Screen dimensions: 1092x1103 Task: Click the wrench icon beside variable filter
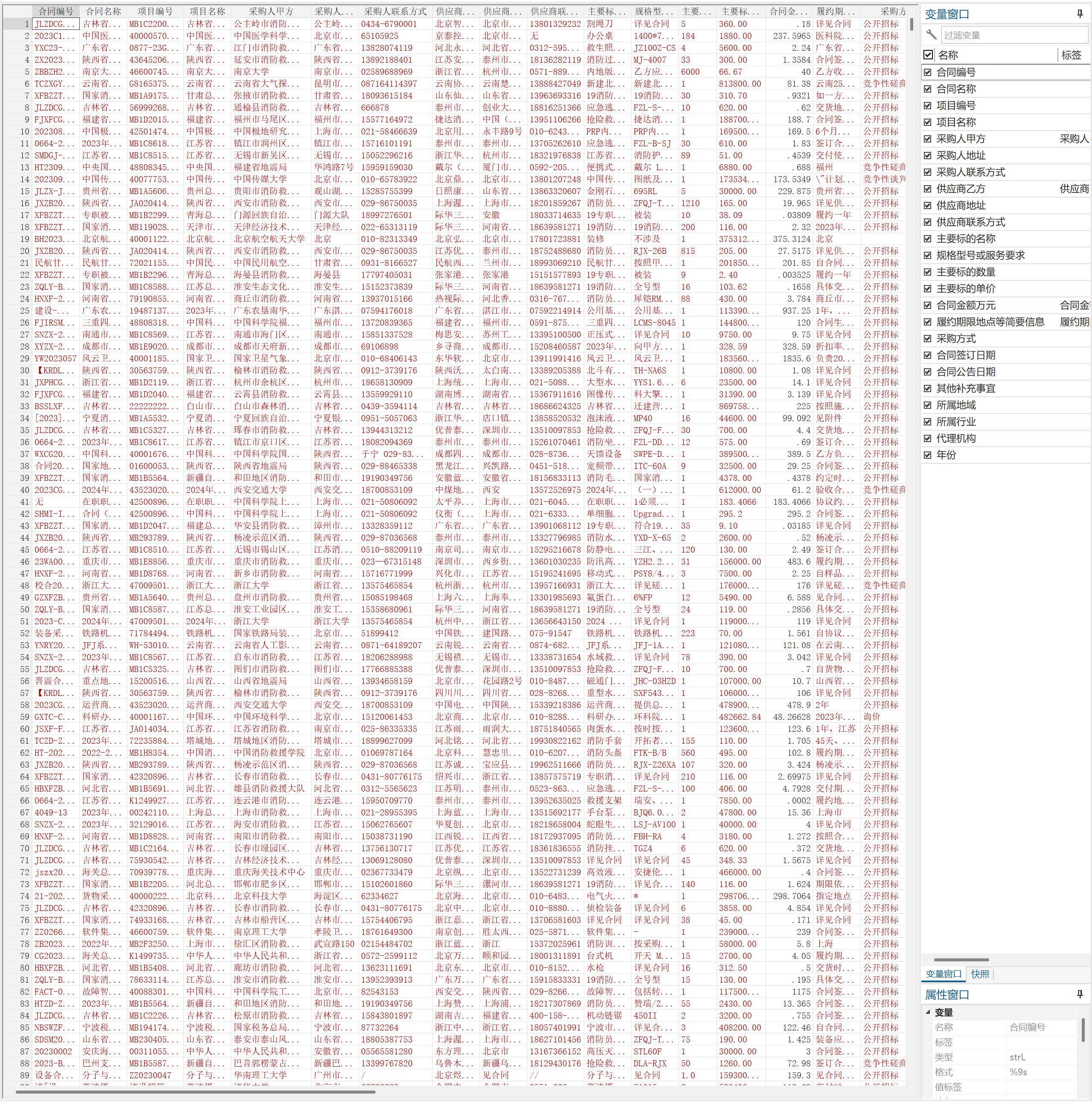pos(931,35)
